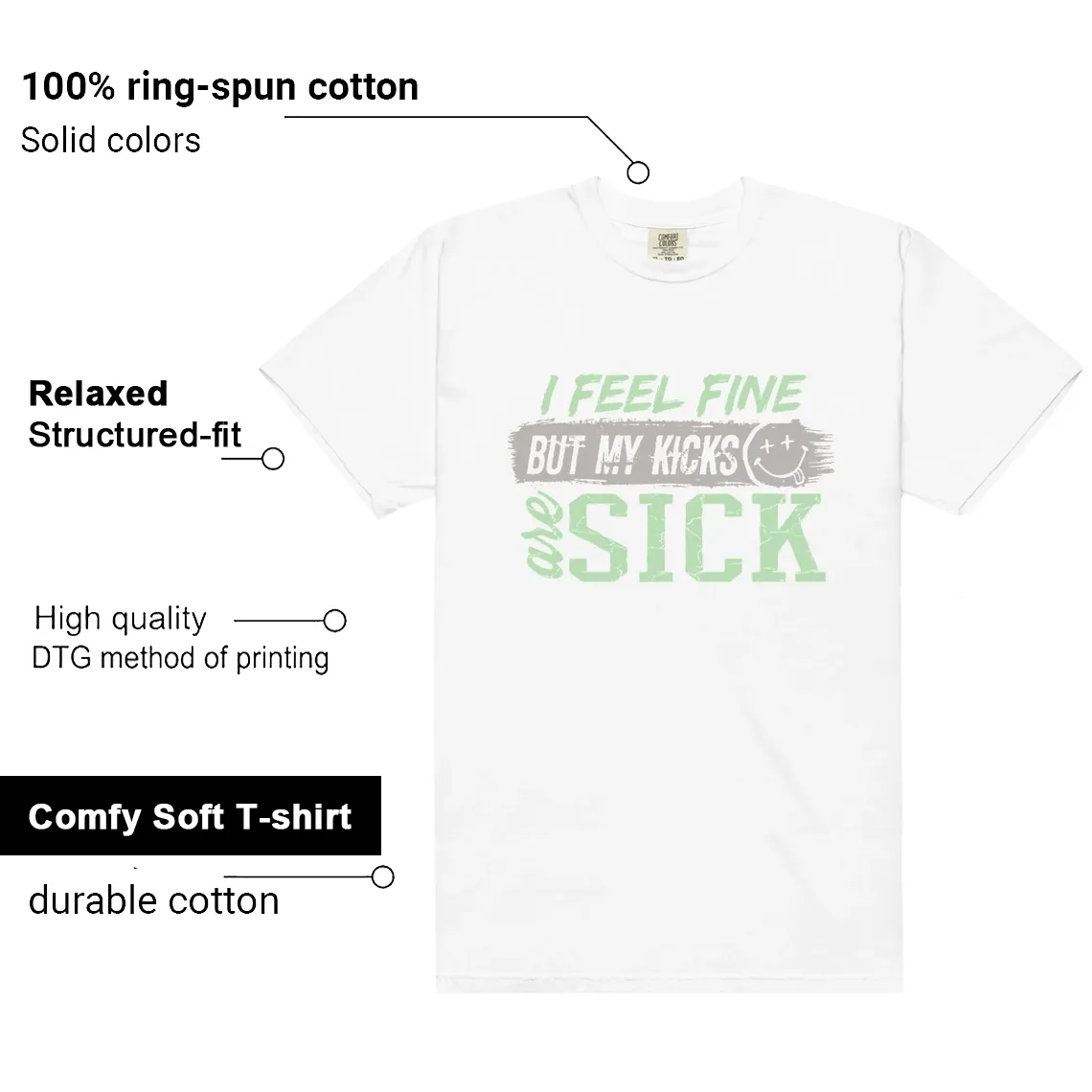Click the Relaxed heading text
This screenshot has width=1092, height=1092.
pyautogui.click(x=99, y=394)
